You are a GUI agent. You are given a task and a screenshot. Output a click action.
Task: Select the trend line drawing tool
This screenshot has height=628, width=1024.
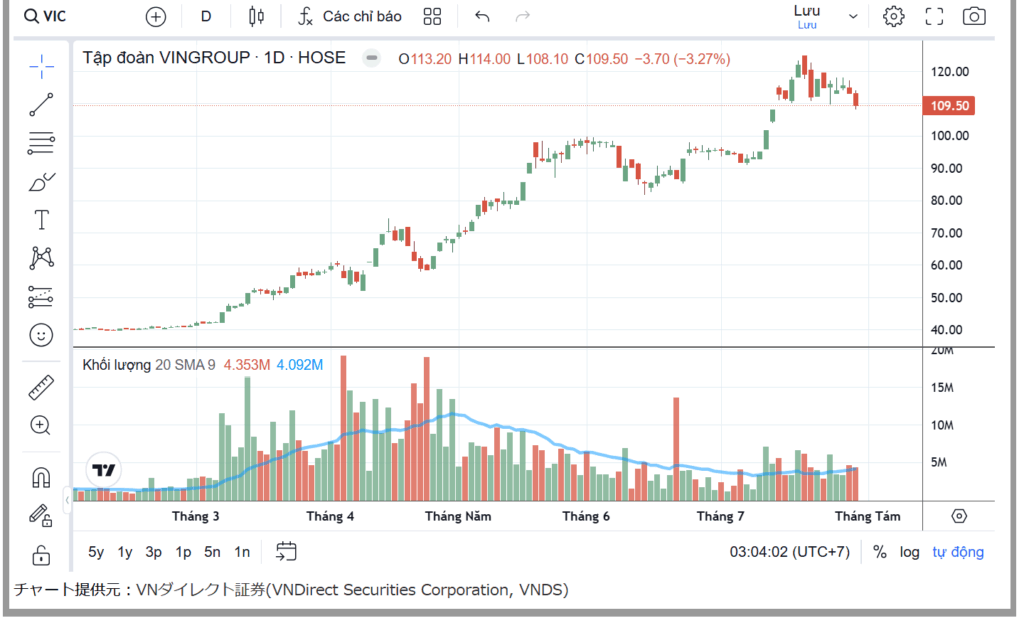coord(41,104)
